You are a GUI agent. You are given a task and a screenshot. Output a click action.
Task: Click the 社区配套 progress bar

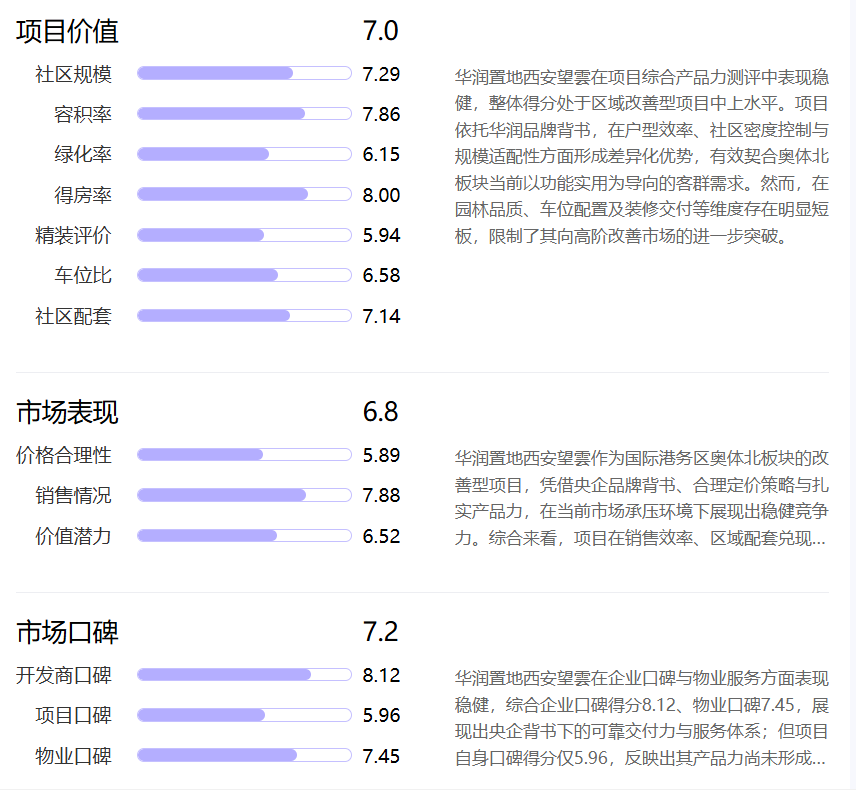click(x=244, y=316)
